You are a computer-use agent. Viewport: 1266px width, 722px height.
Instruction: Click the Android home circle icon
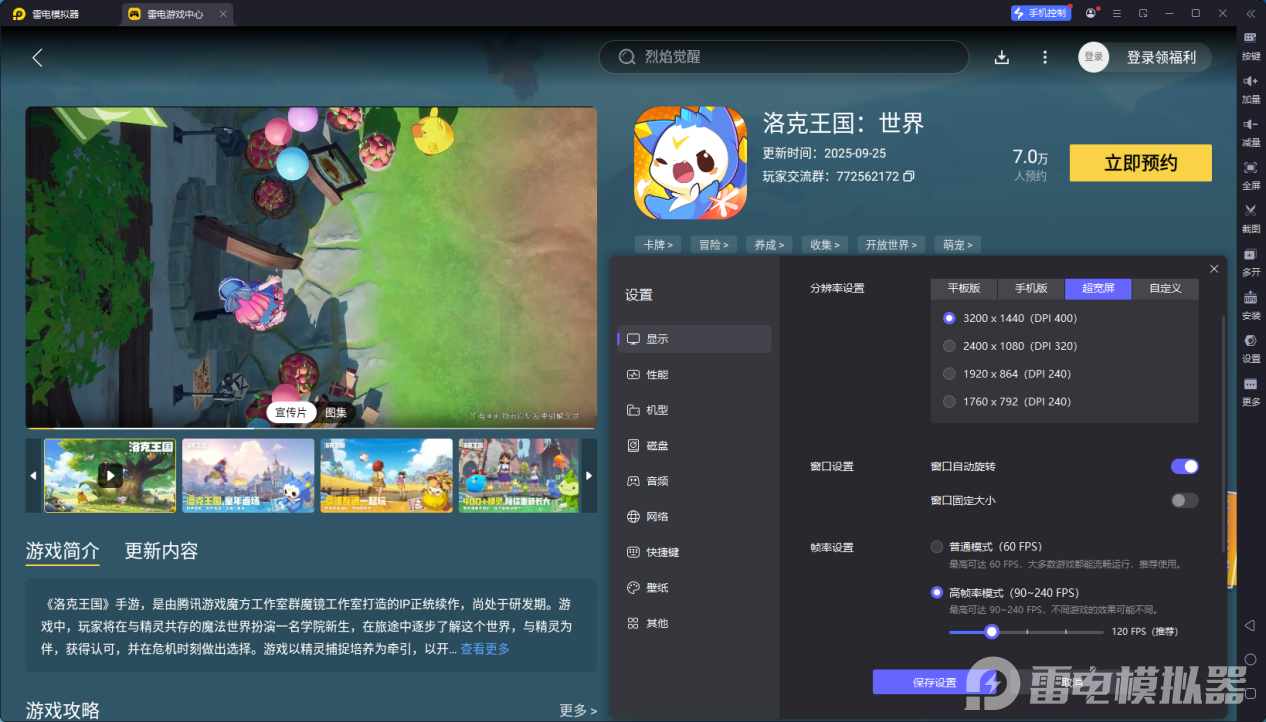coord(1250,659)
